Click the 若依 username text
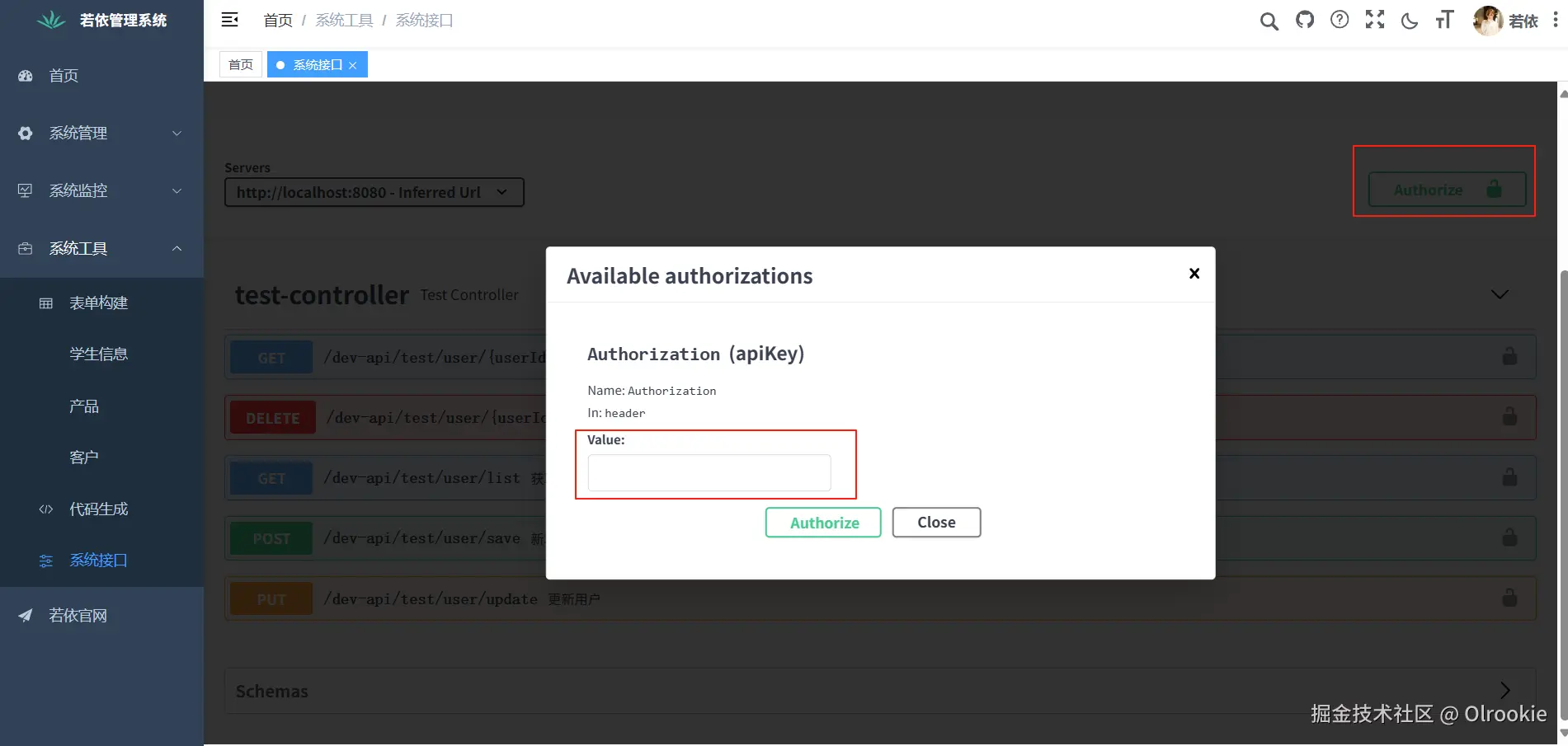Image resolution: width=1568 pixels, height=746 pixels. click(1523, 21)
